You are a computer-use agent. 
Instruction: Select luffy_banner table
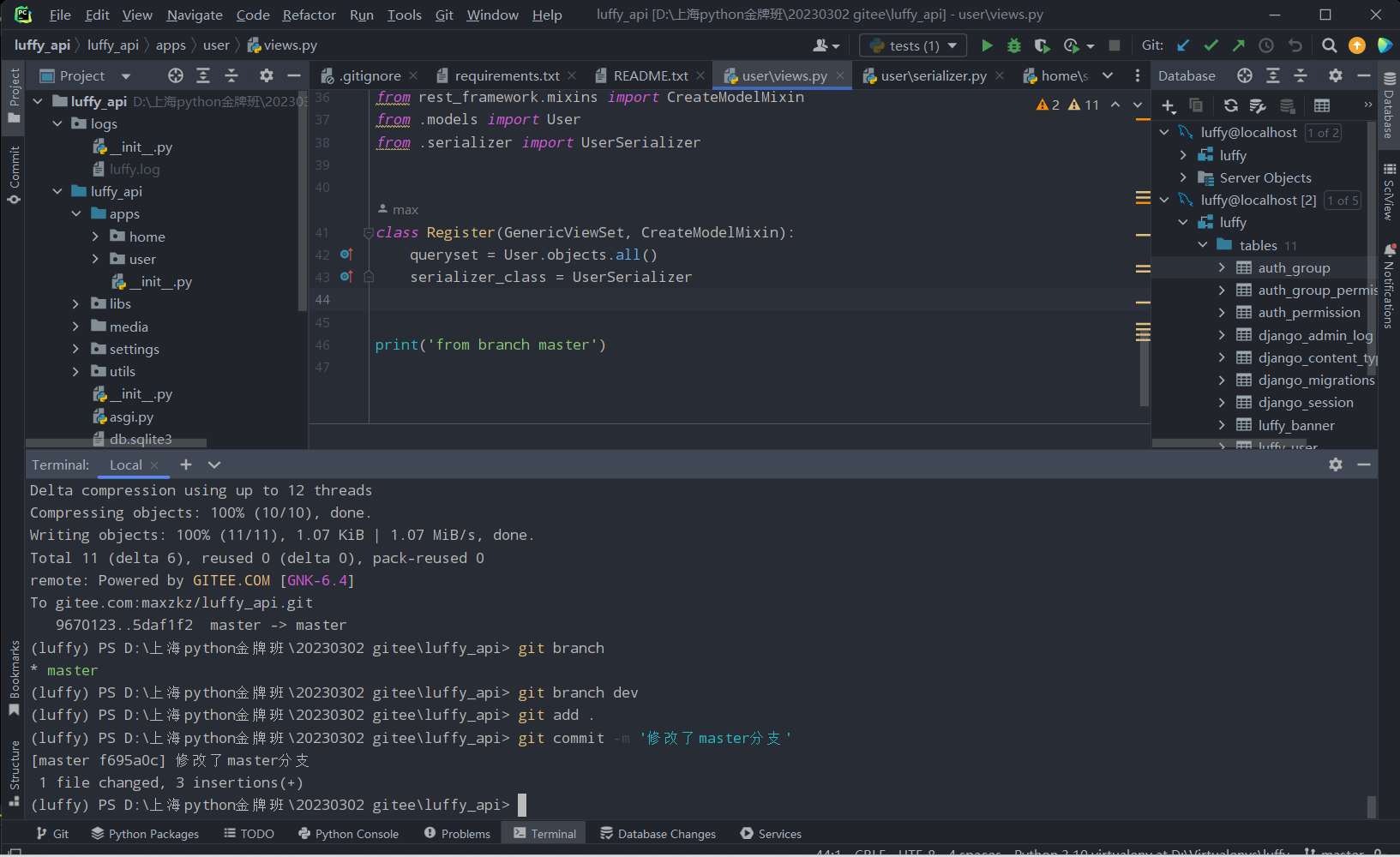(1295, 425)
